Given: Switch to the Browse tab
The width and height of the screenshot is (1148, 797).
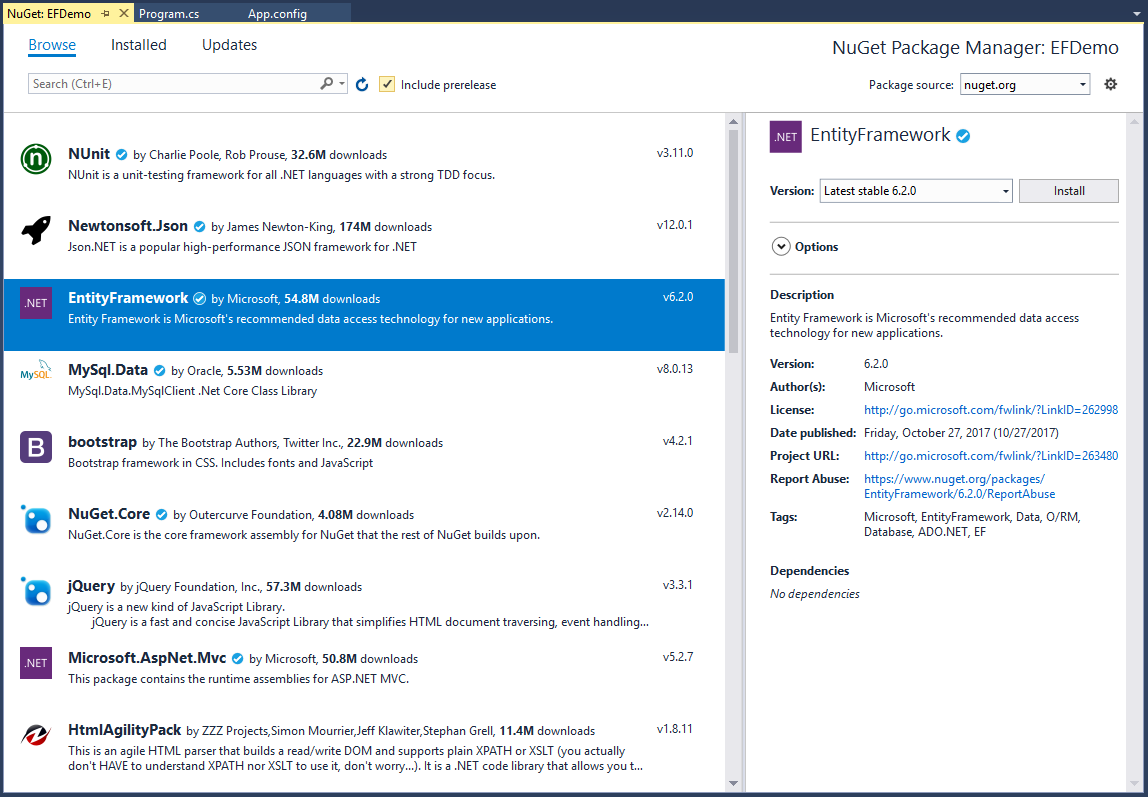Looking at the screenshot, I should [x=52, y=45].
